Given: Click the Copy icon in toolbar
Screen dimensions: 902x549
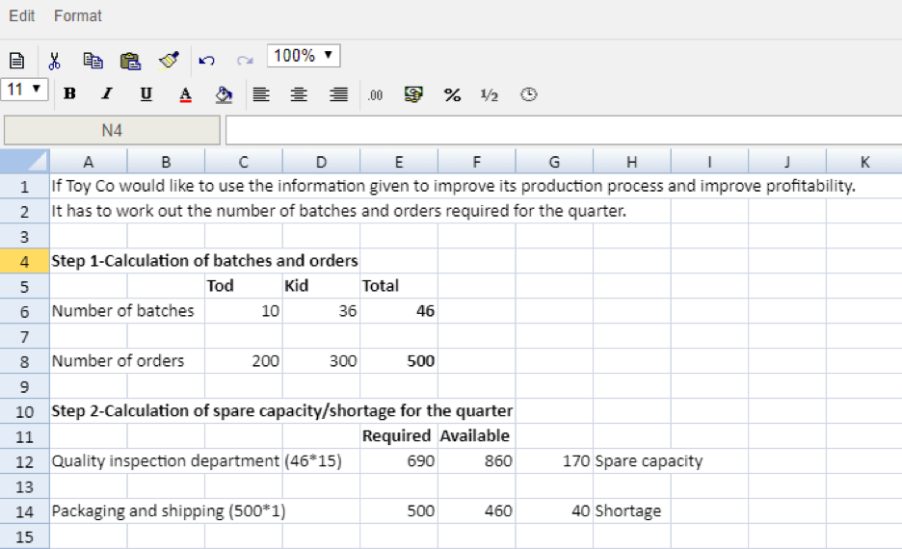Looking at the screenshot, I should [x=93, y=61].
